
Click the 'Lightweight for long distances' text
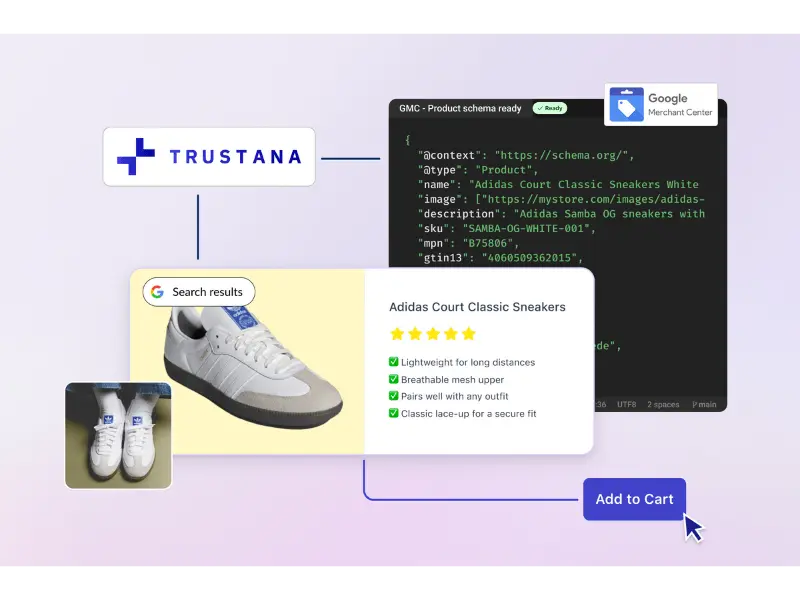pyautogui.click(x=468, y=362)
